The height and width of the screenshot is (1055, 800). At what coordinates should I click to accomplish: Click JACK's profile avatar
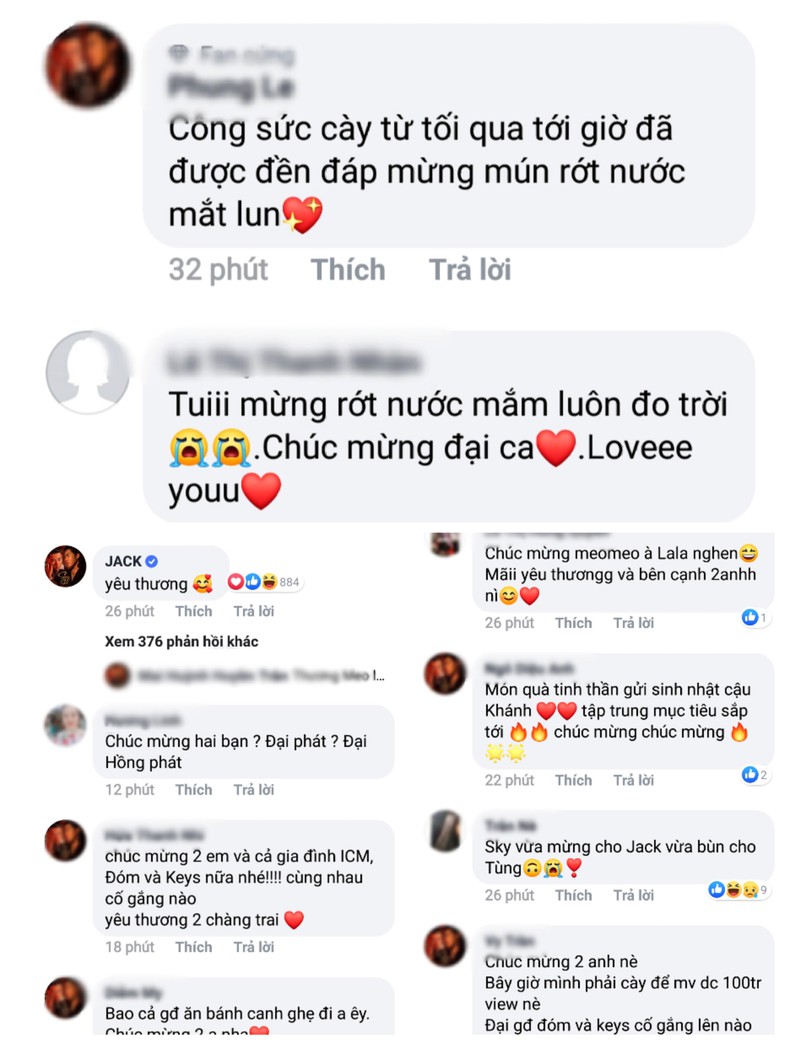(65, 566)
